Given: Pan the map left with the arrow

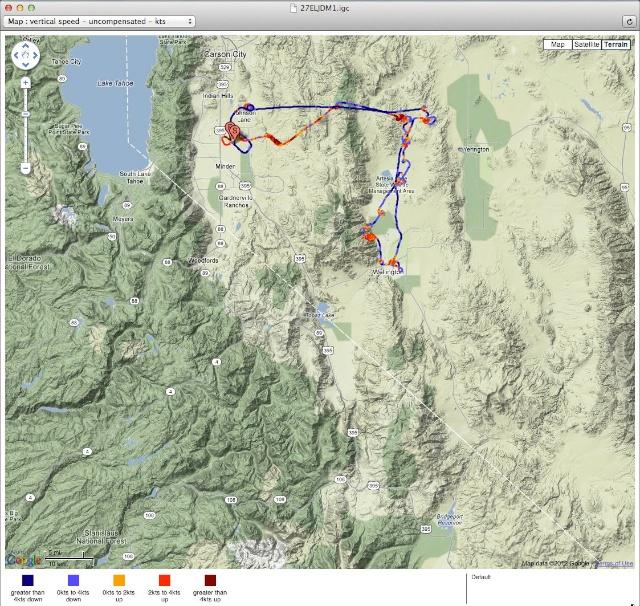Looking at the screenshot, I should point(17,55).
